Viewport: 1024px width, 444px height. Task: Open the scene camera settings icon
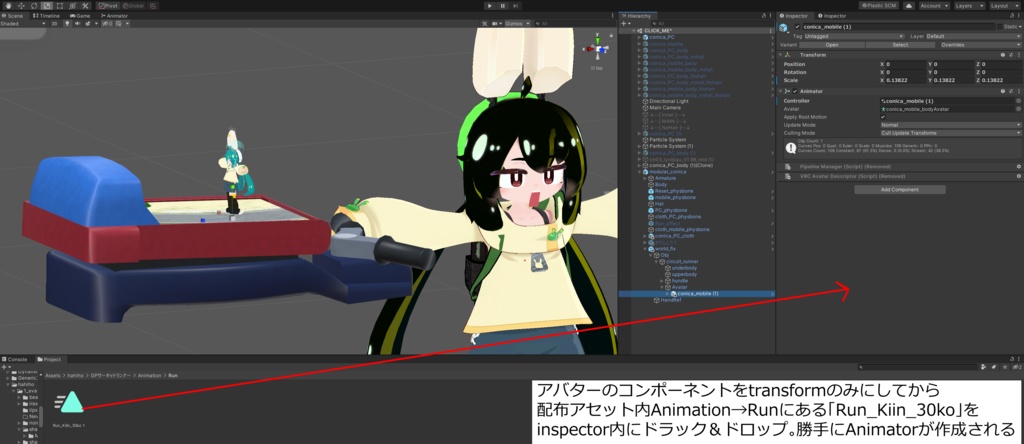pyautogui.click(x=495, y=24)
